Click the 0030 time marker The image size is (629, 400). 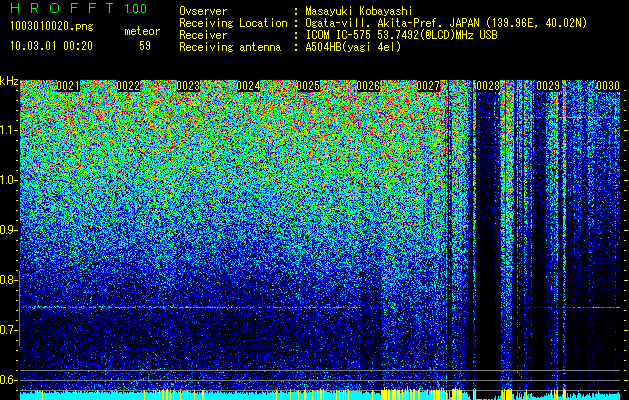pyautogui.click(x=608, y=86)
